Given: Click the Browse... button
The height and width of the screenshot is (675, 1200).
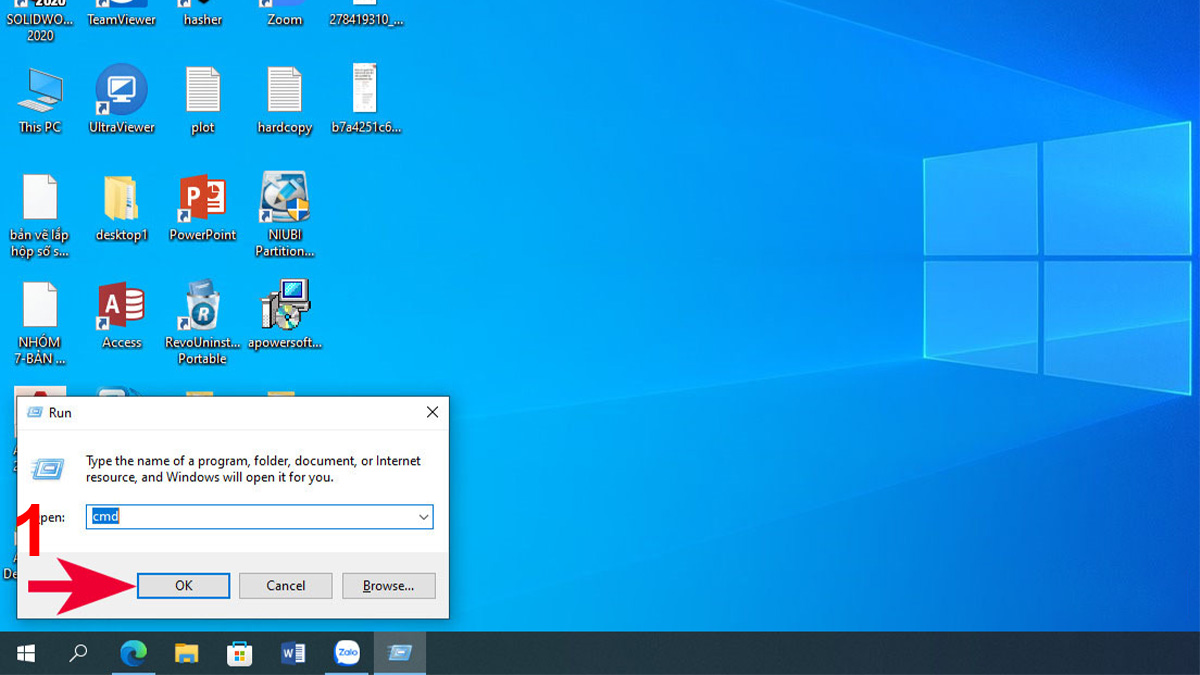Looking at the screenshot, I should tap(388, 586).
